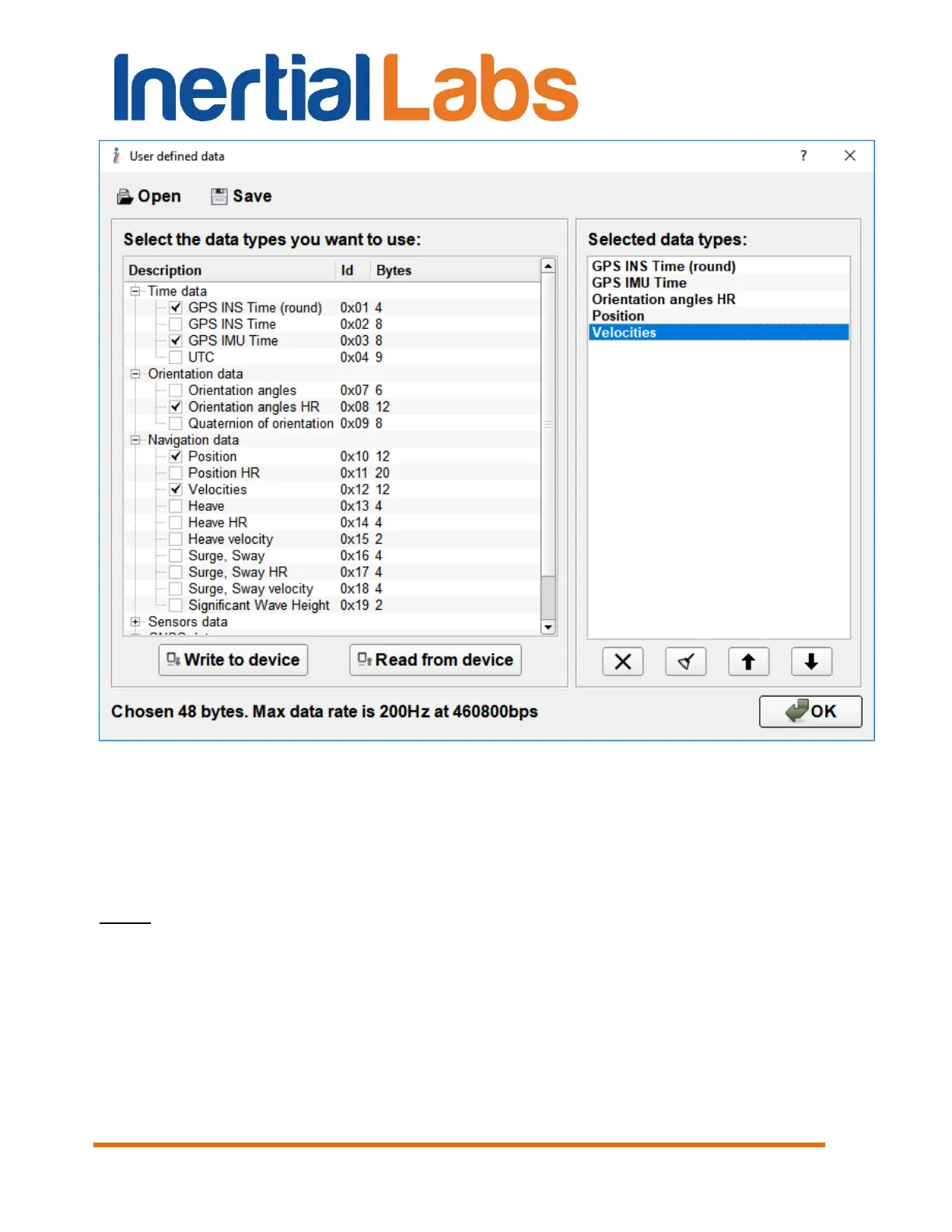Click the Write to device button

pyautogui.click(x=233, y=660)
